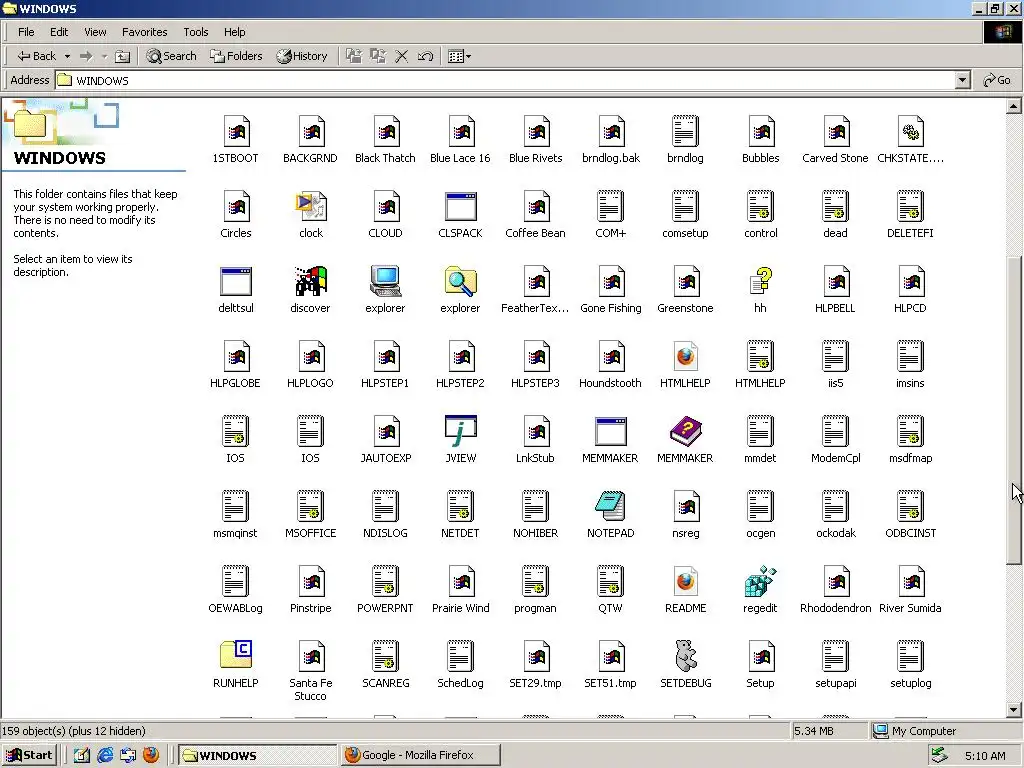Image resolution: width=1024 pixels, height=768 pixels.
Task: Select the 1STBOOT bitmap icon
Action: point(236,132)
